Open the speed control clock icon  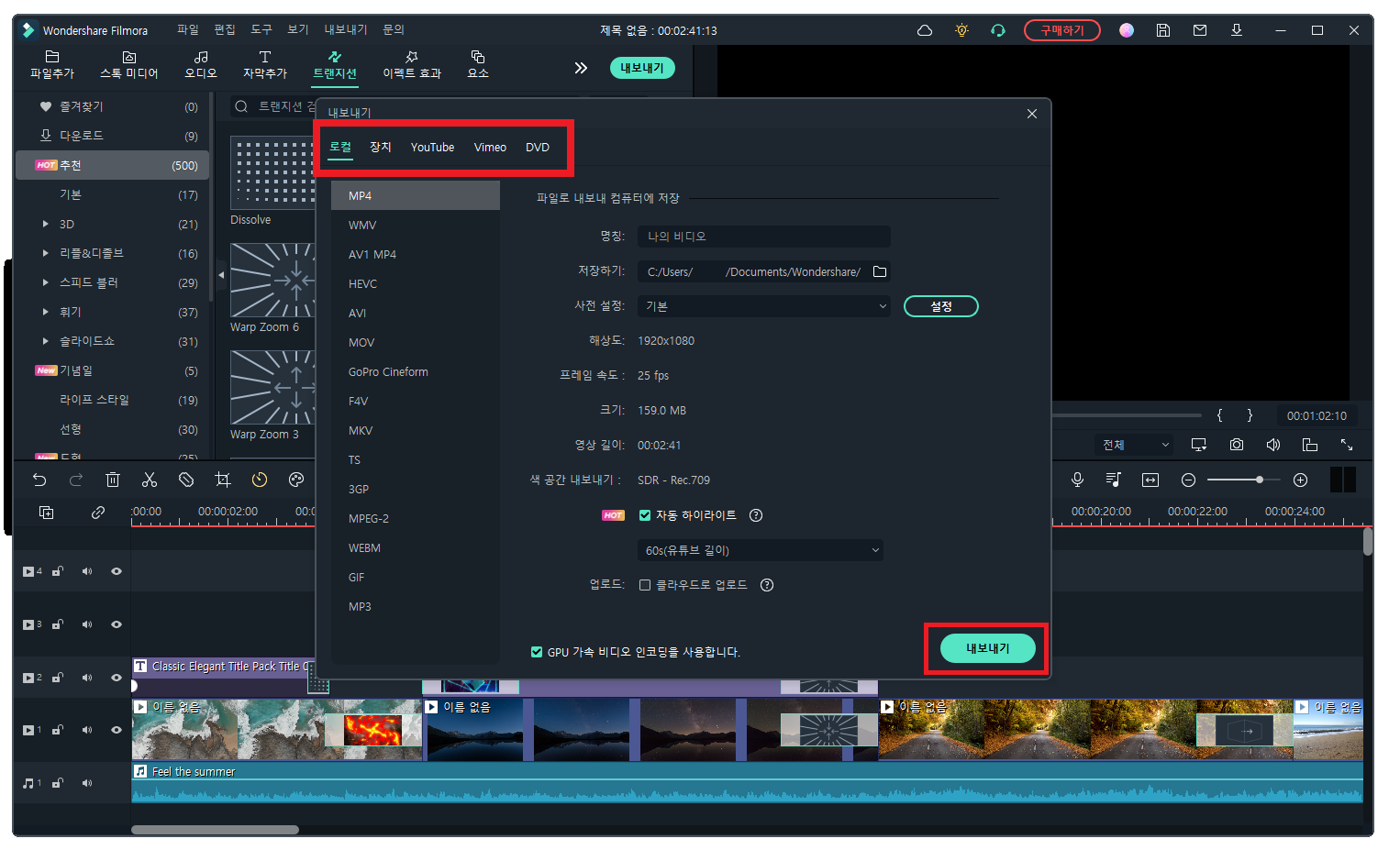(x=260, y=480)
